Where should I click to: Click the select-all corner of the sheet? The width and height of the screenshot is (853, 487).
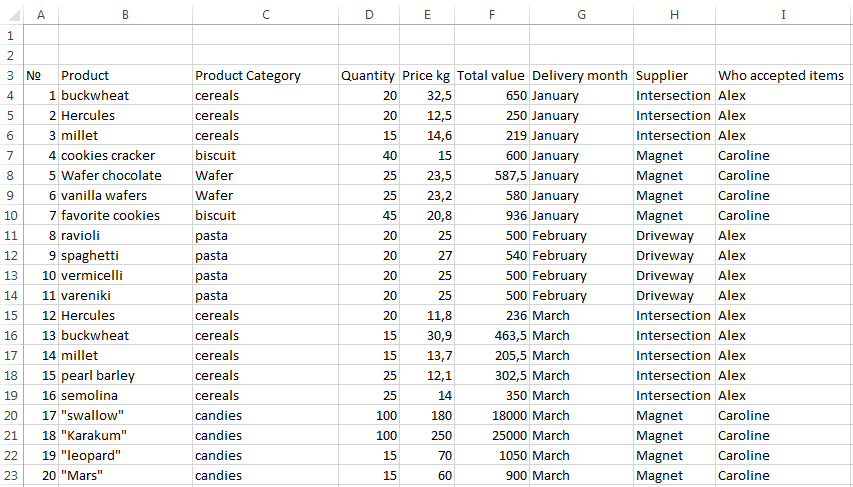10,14
